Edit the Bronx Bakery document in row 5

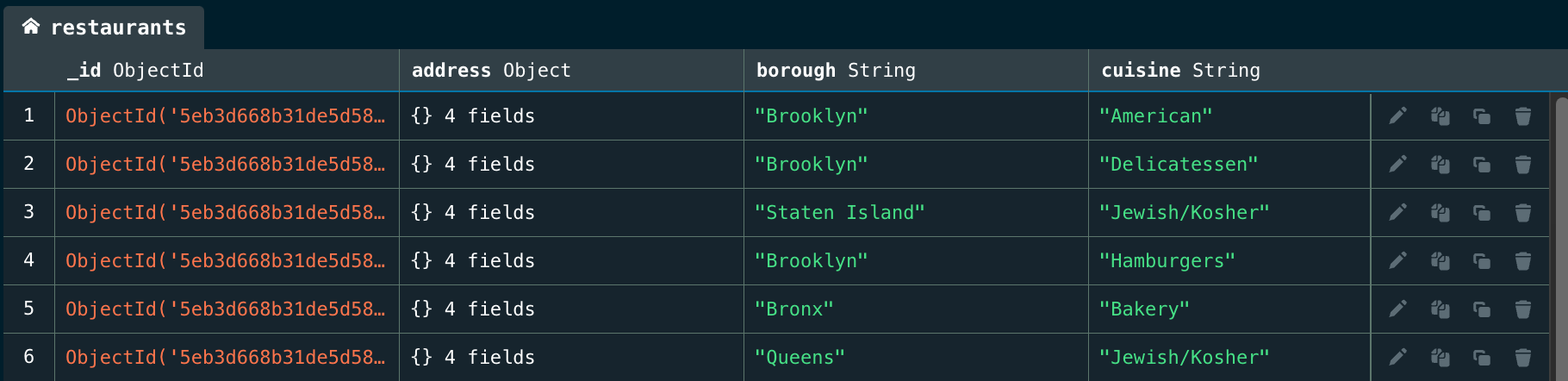click(x=1397, y=309)
